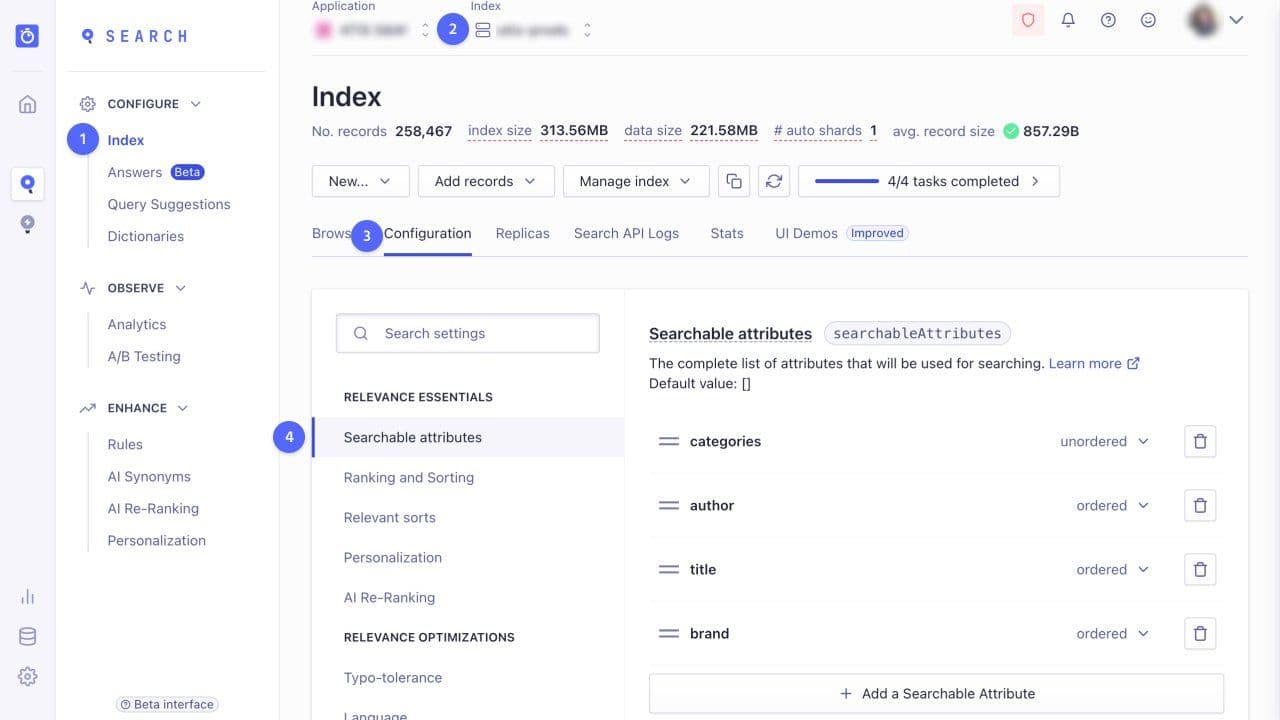Viewport: 1280px width, 720px height.
Task: Change title ordered dropdown
Action: [x=1112, y=569]
